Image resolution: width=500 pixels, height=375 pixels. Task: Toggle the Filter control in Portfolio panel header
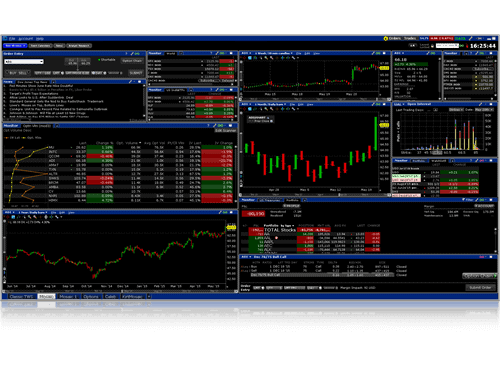pyautogui.click(x=468, y=200)
